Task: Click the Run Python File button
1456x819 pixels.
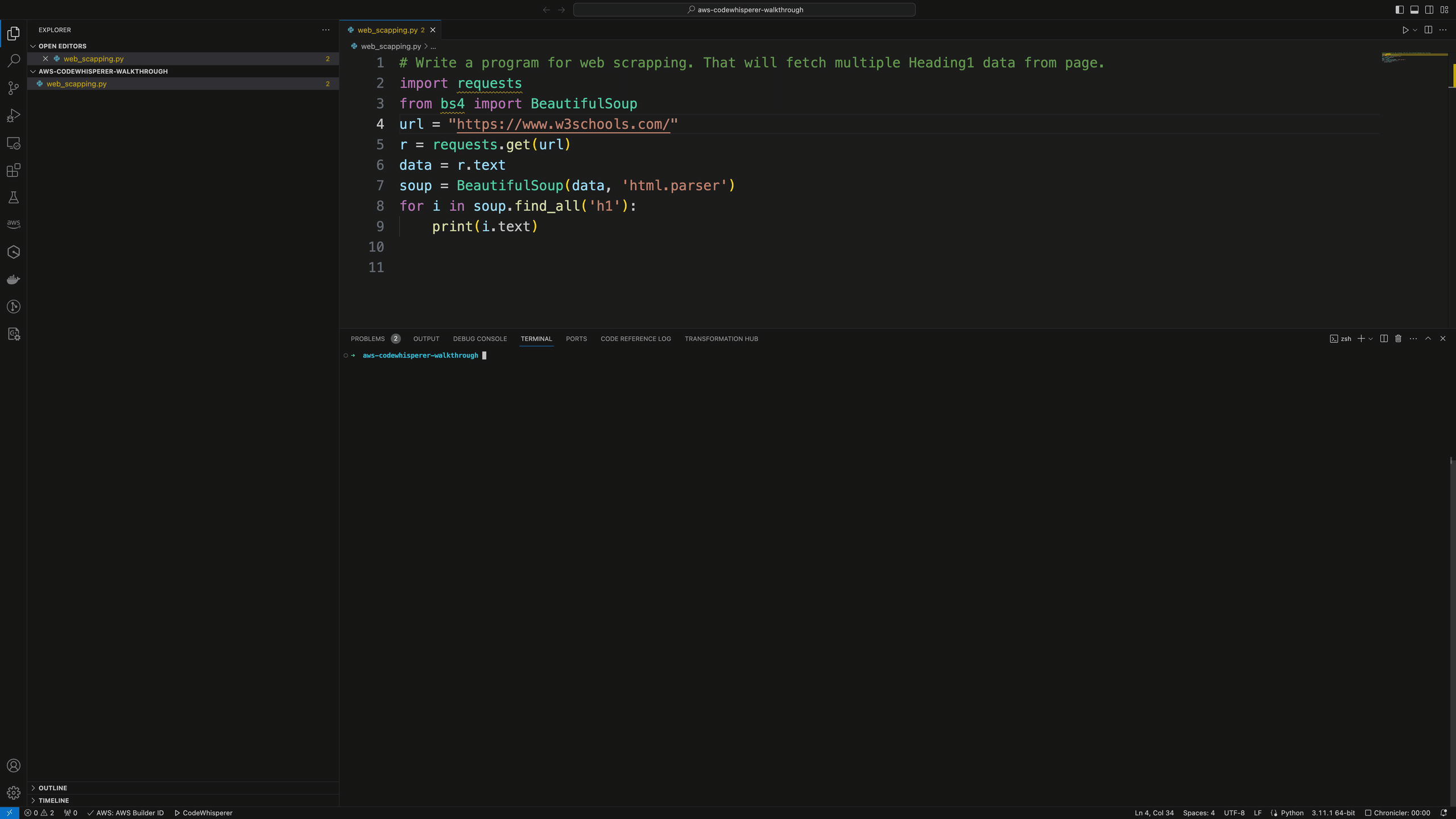Action: [1405, 30]
